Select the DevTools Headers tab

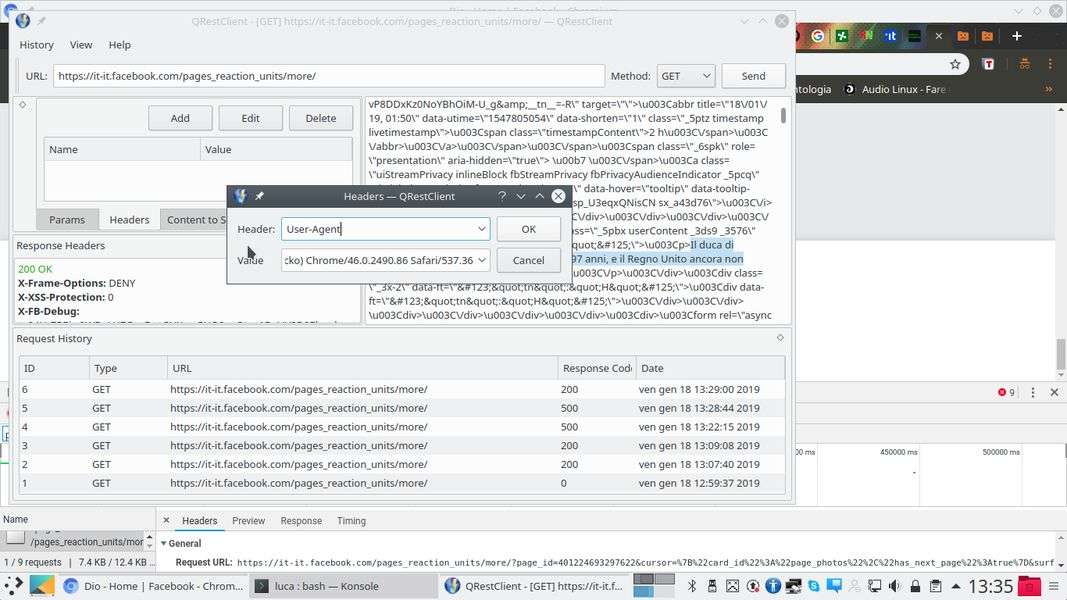click(199, 520)
